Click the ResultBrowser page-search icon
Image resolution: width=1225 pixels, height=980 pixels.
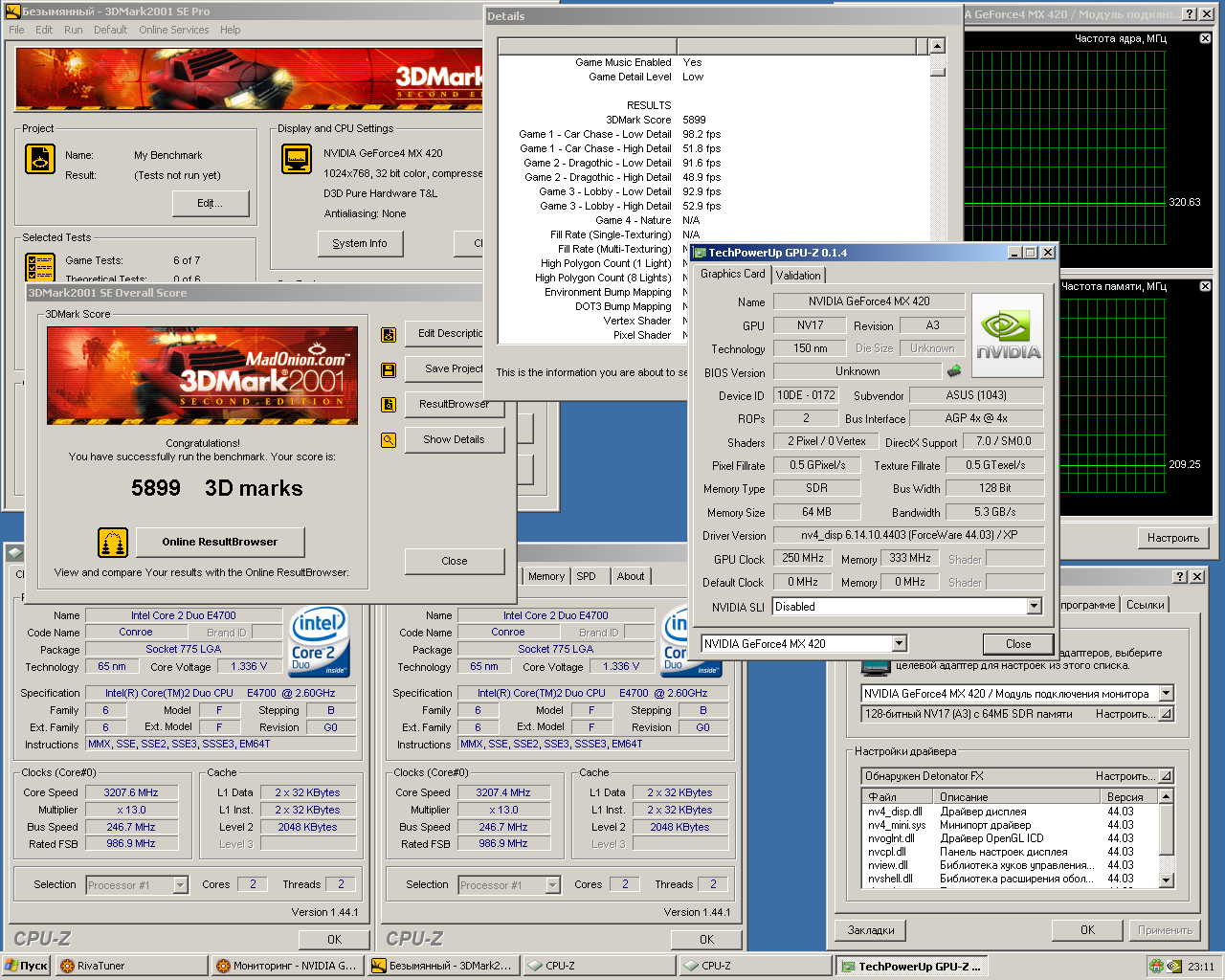(x=389, y=405)
